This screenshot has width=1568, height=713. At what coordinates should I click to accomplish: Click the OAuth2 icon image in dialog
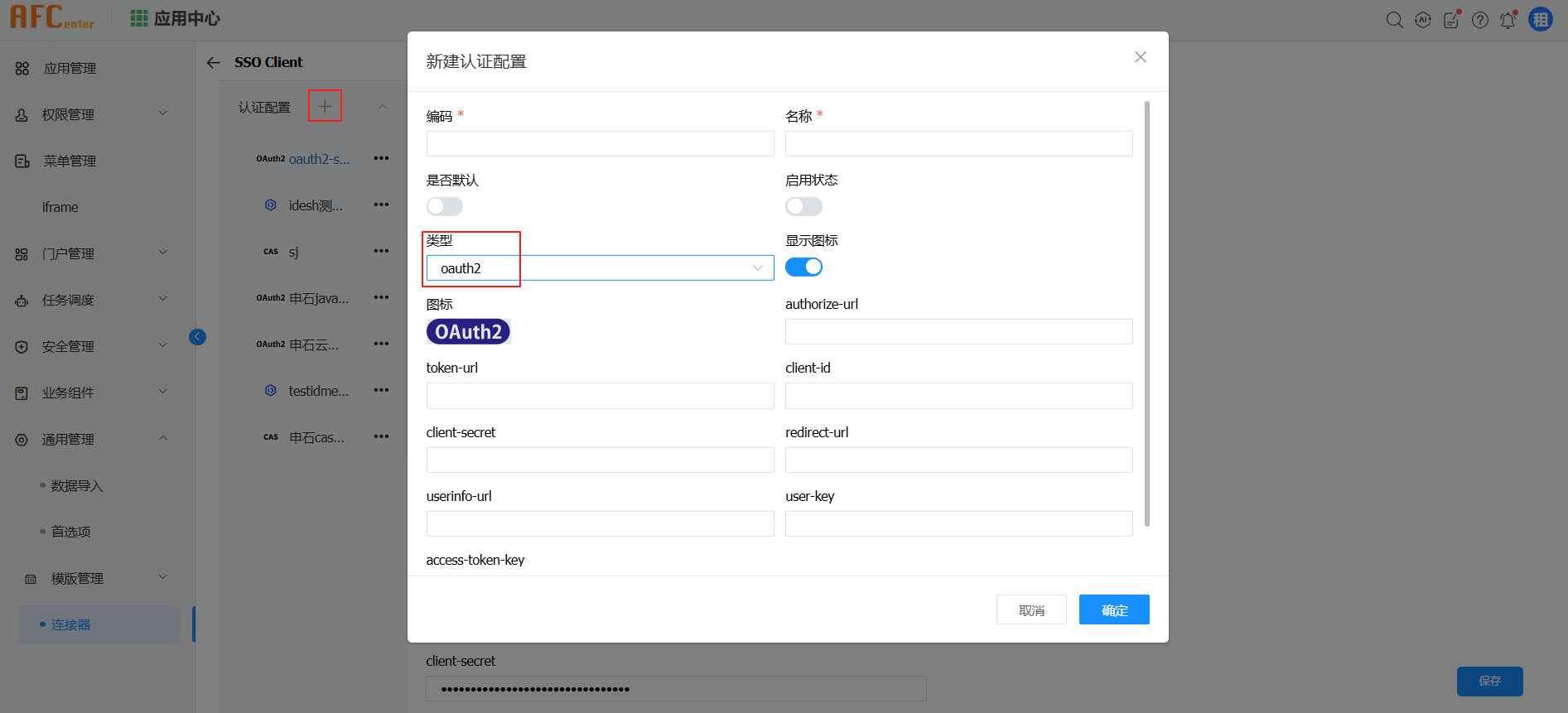pyautogui.click(x=468, y=332)
